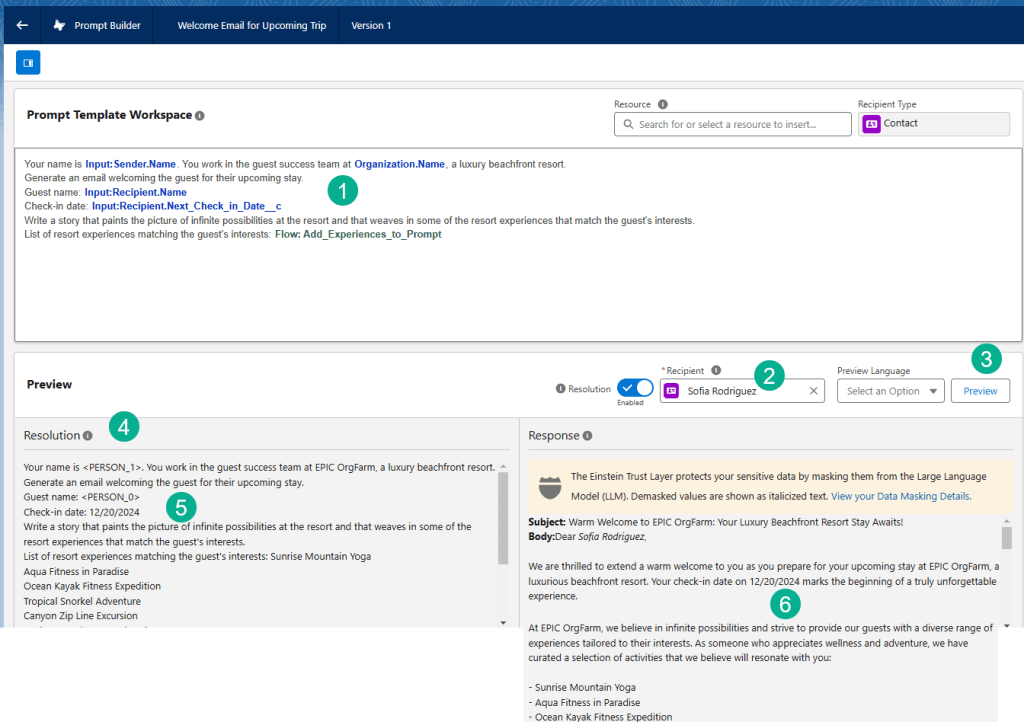The image size is (1024, 722).
Task: Click the Resource info icon
Action: pos(663,104)
